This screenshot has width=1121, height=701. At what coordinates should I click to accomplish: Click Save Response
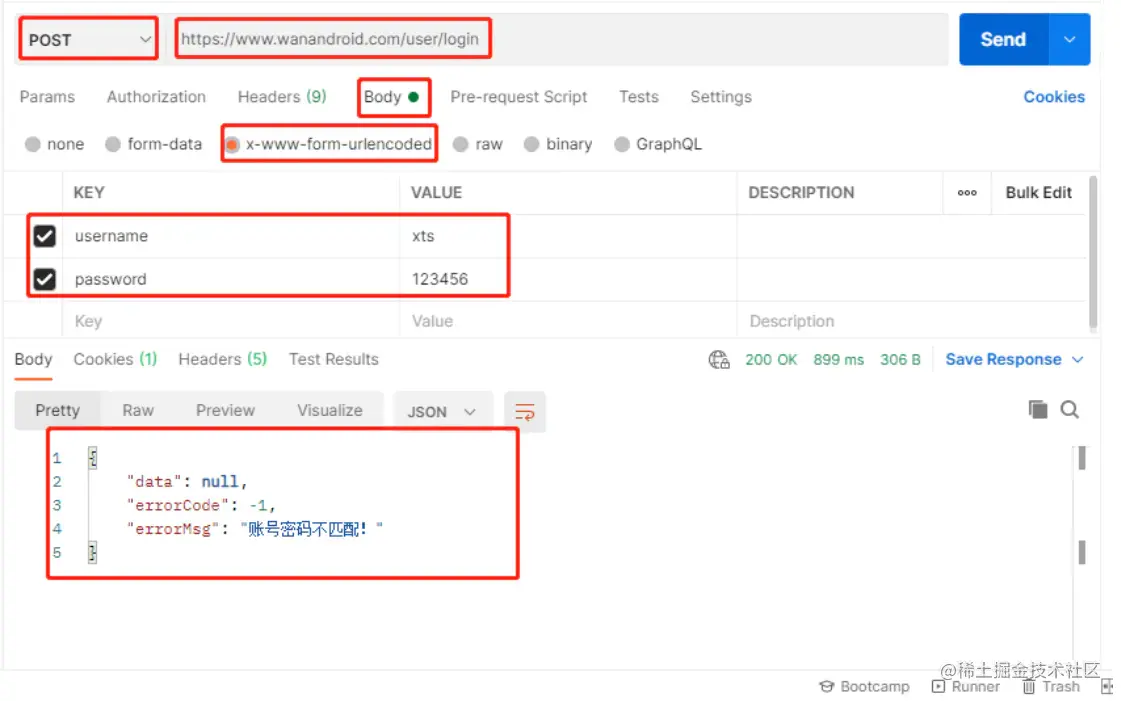pos(1003,359)
